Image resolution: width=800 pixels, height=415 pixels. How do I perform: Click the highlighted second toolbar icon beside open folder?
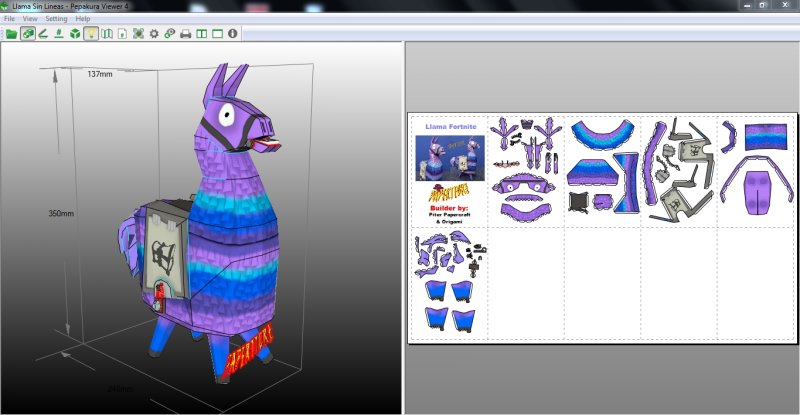[27, 33]
